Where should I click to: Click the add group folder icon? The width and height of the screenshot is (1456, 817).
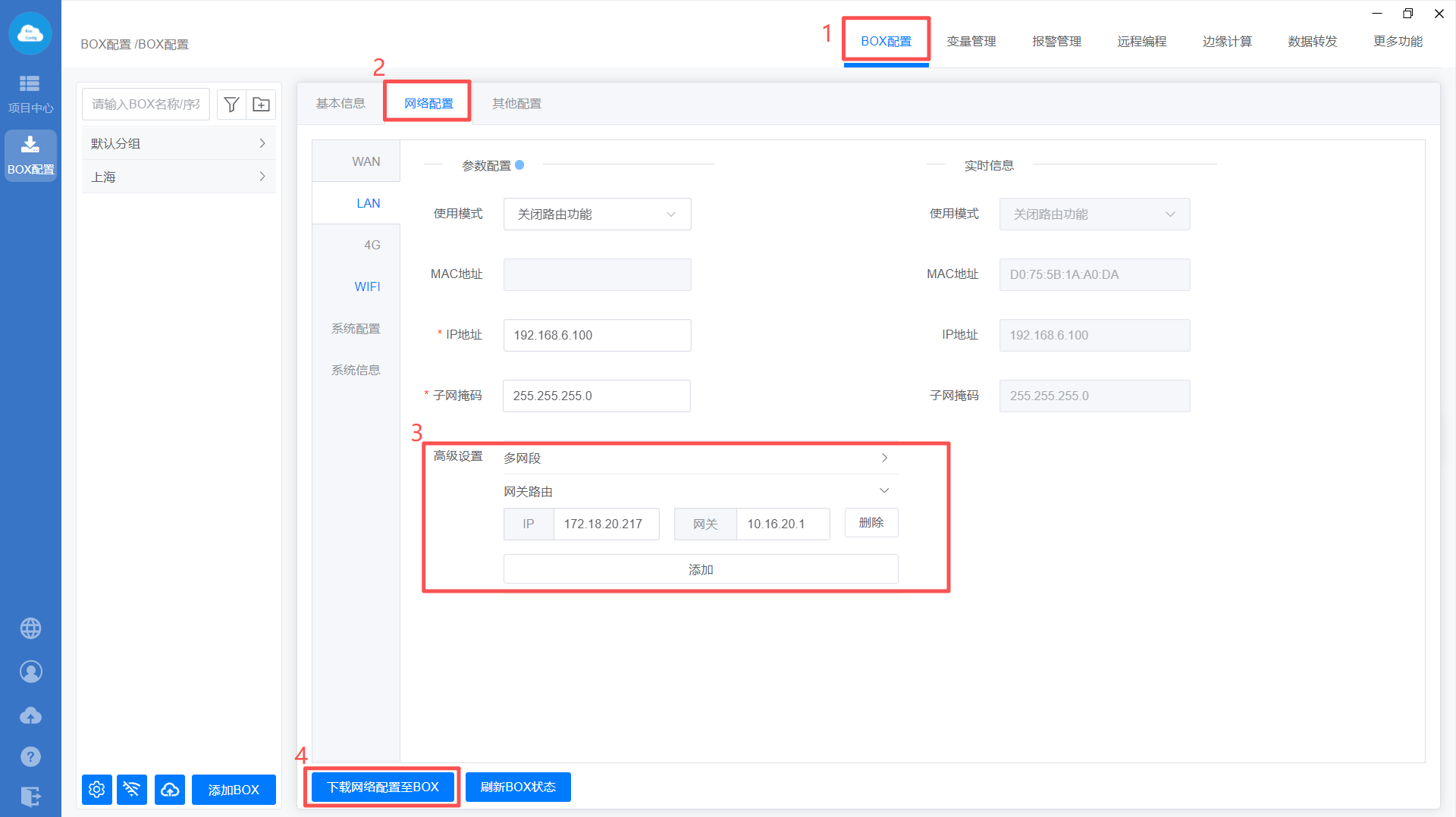tap(261, 105)
